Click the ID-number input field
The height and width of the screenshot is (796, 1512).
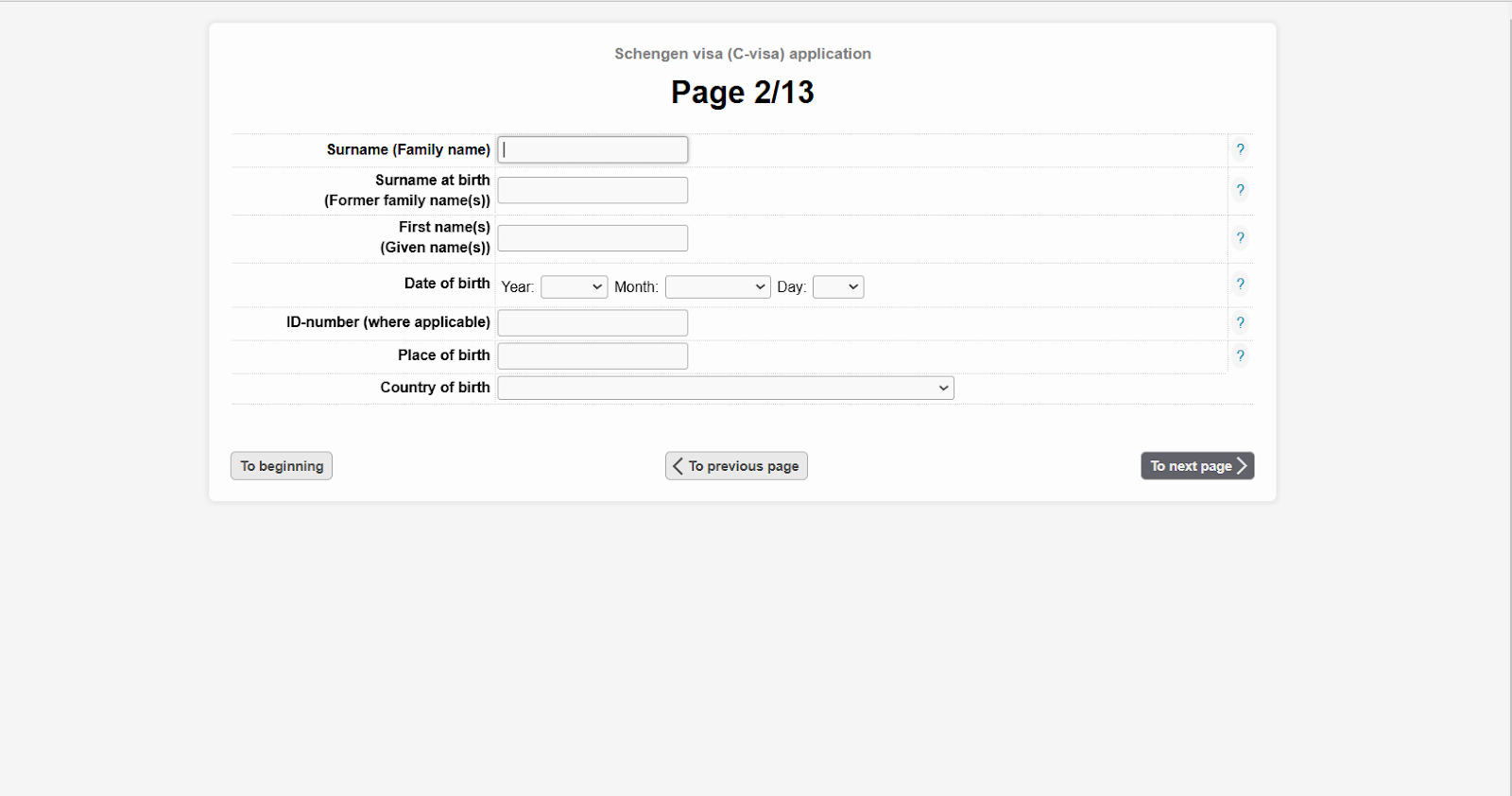tap(593, 323)
